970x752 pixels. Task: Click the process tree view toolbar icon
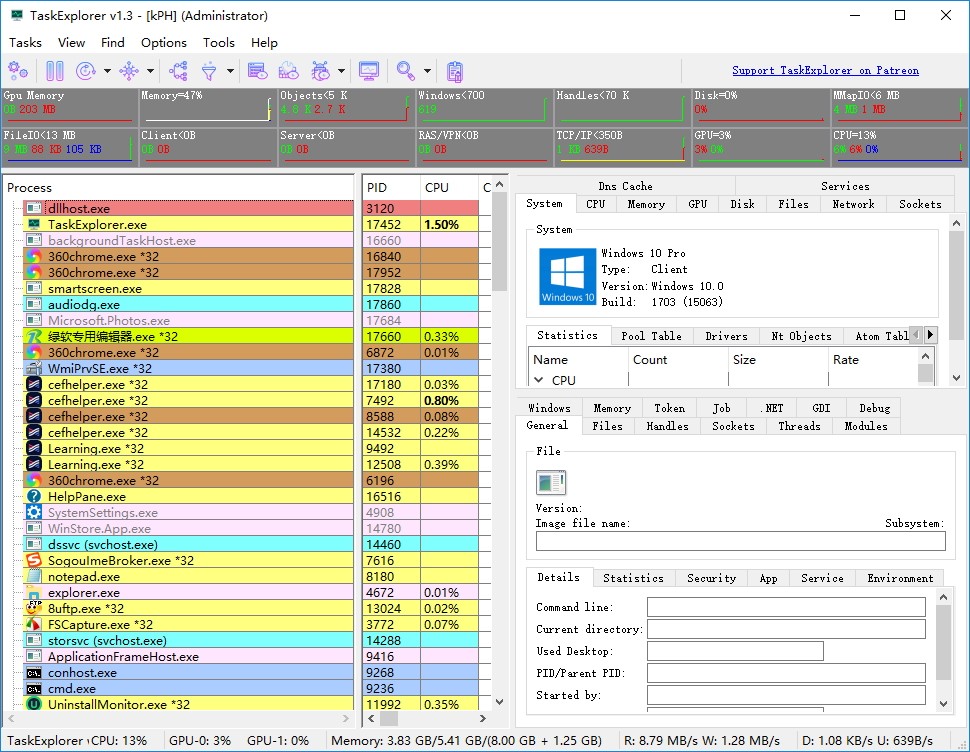(178, 71)
